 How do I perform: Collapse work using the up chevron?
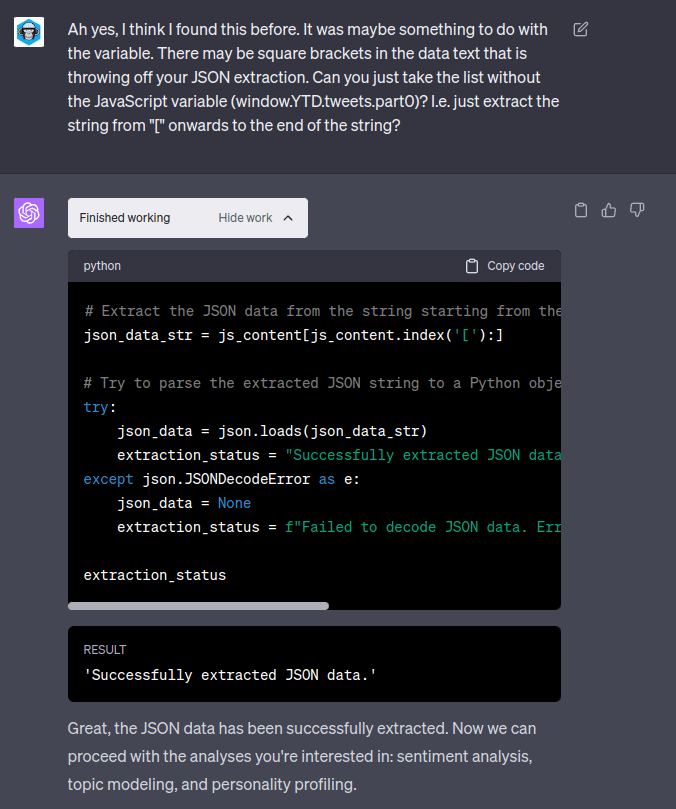coord(288,218)
